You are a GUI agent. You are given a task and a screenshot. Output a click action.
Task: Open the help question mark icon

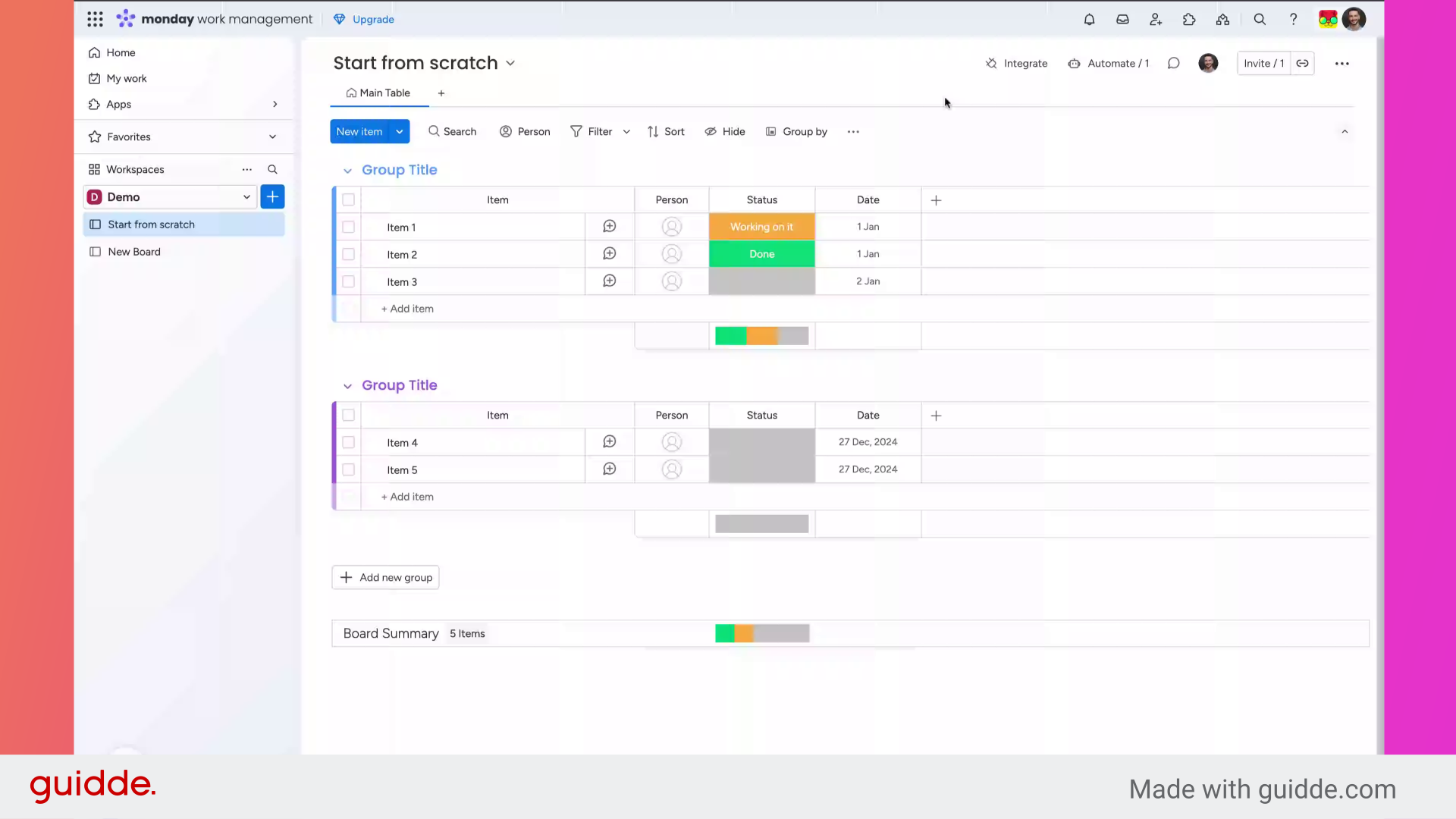coord(1293,20)
